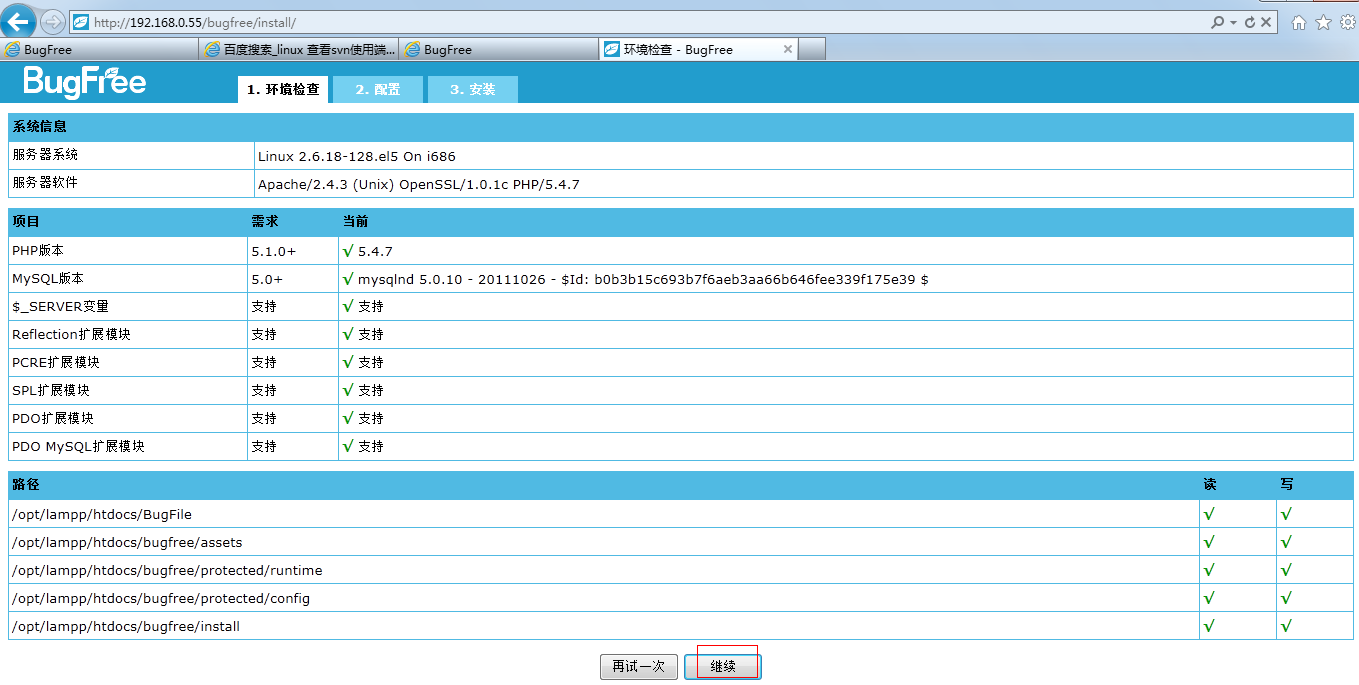Screen dimensions: 1359x685
Task: Click the 写 column header
Action: 1287,484
